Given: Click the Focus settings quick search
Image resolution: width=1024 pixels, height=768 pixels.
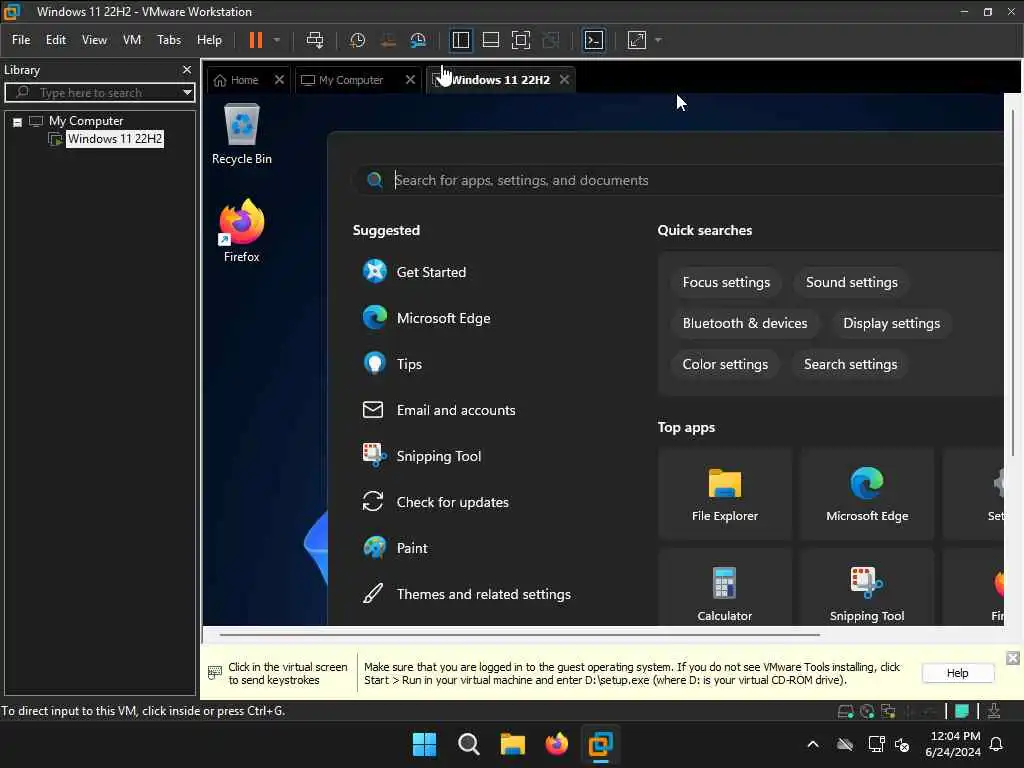Looking at the screenshot, I should (x=726, y=282).
